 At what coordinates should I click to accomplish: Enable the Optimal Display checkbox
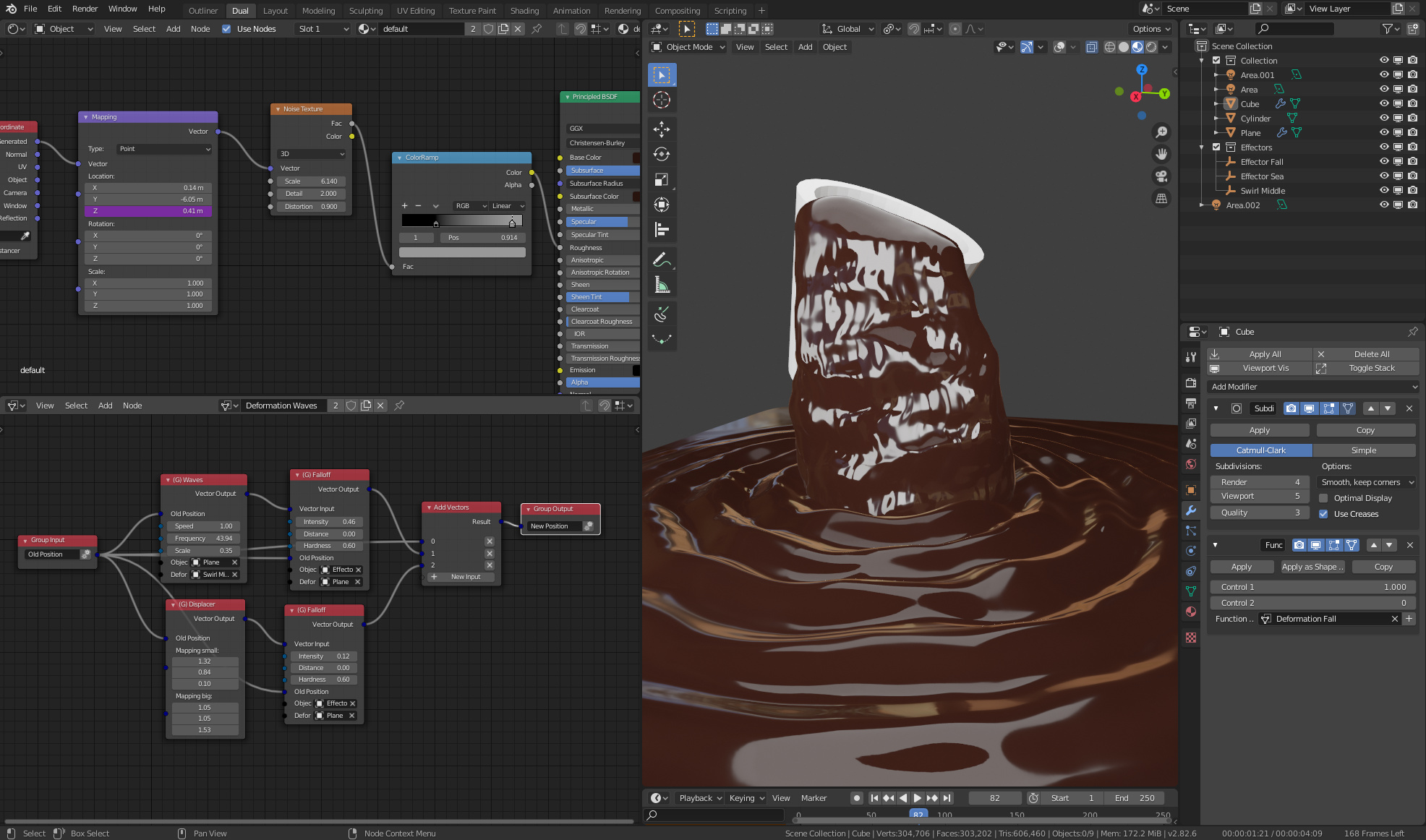tap(1323, 498)
